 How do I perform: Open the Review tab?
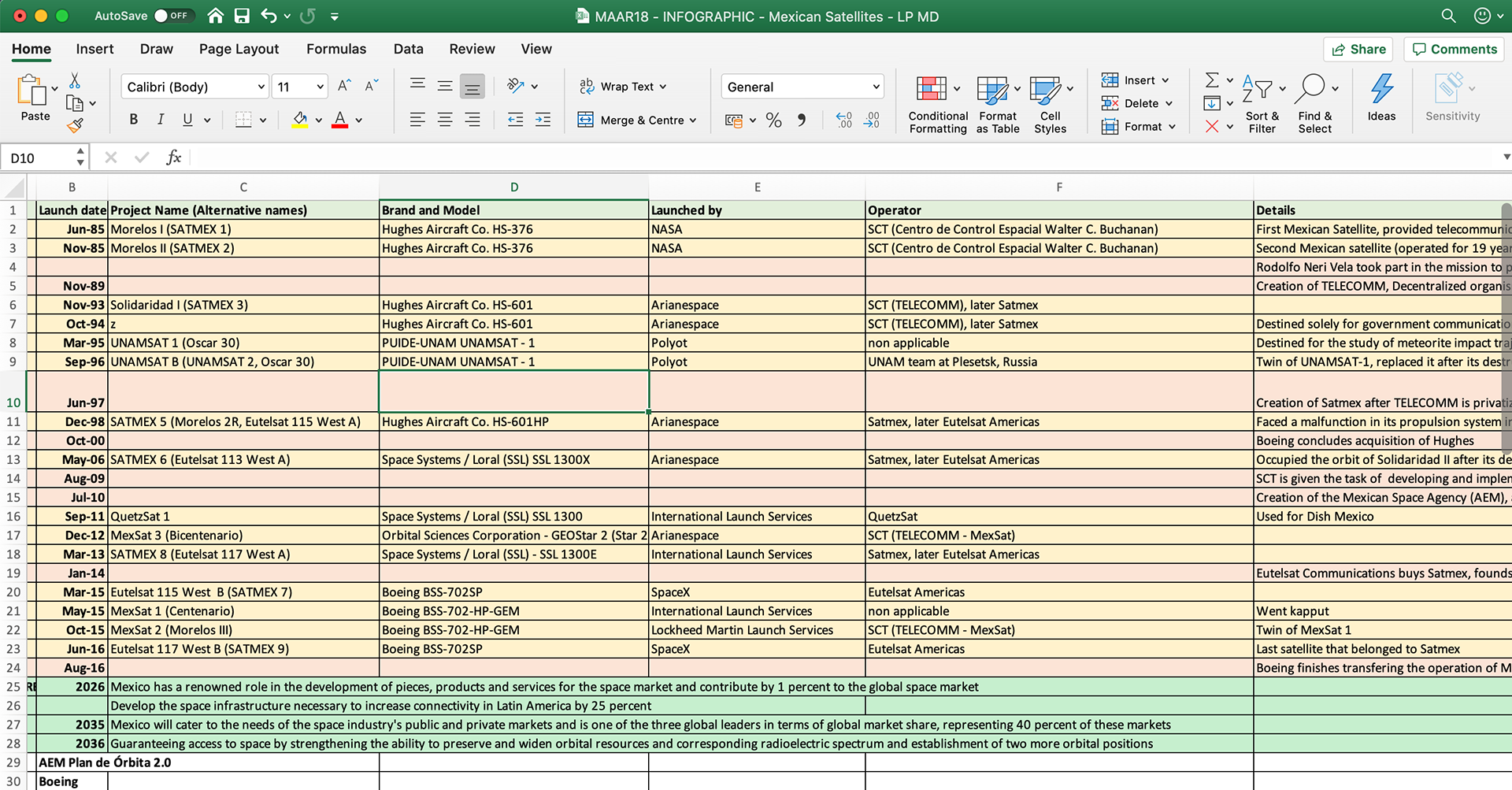point(472,49)
